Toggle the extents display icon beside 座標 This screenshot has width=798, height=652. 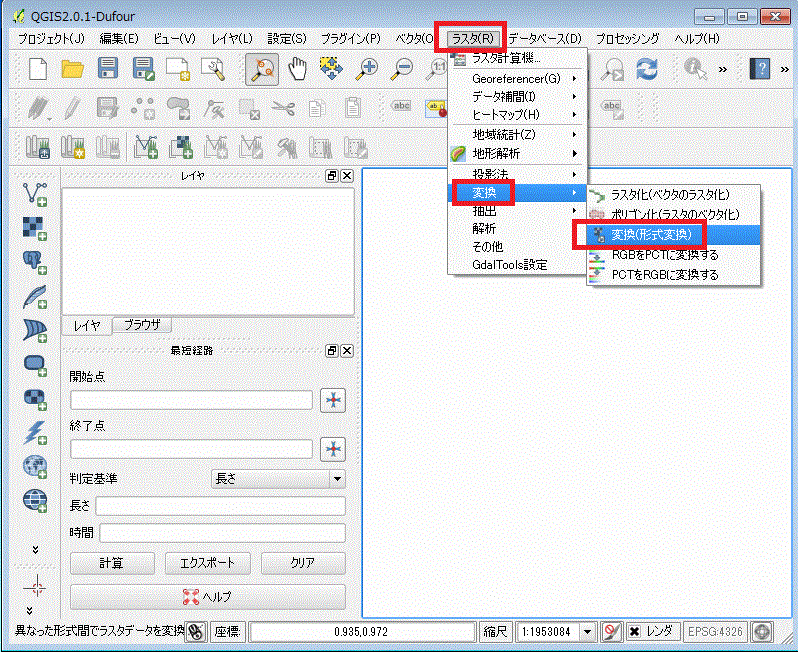tap(197, 632)
